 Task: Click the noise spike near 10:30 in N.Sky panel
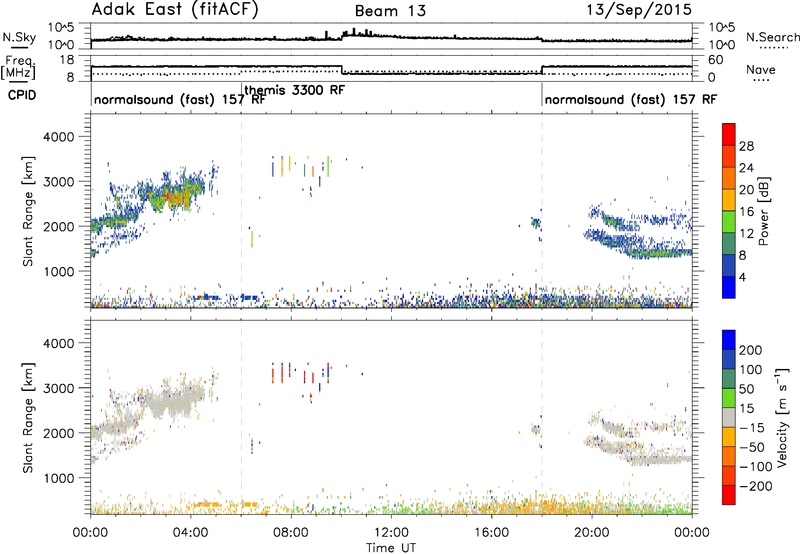354,32
